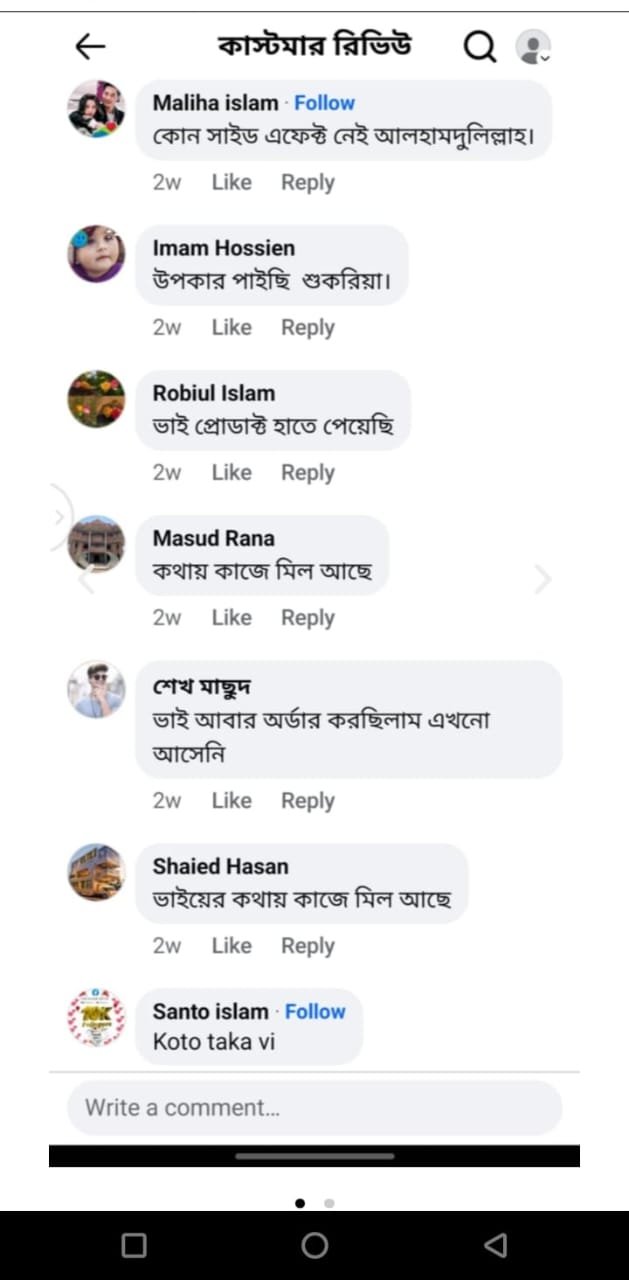Go to next image with right chevron
Image resolution: width=629 pixels, height=1280 pixels.
point(543,579)
